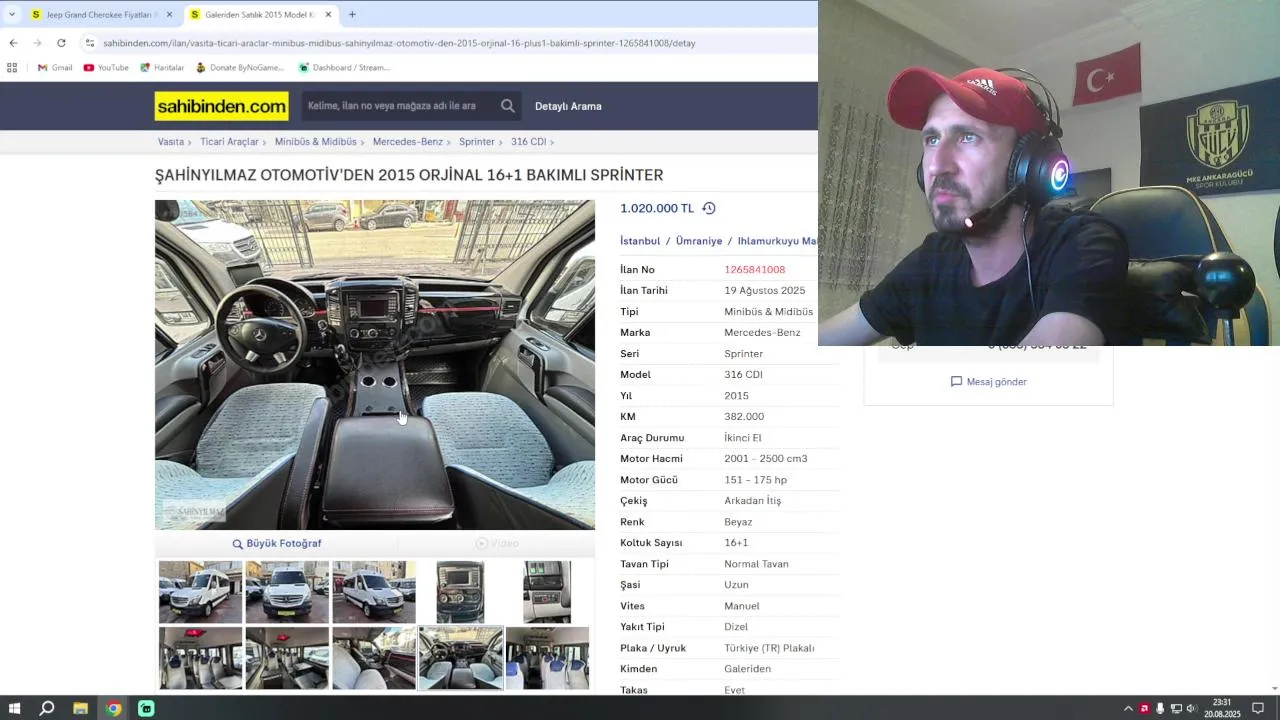Go back with the browser back arrow

(13, 43)
